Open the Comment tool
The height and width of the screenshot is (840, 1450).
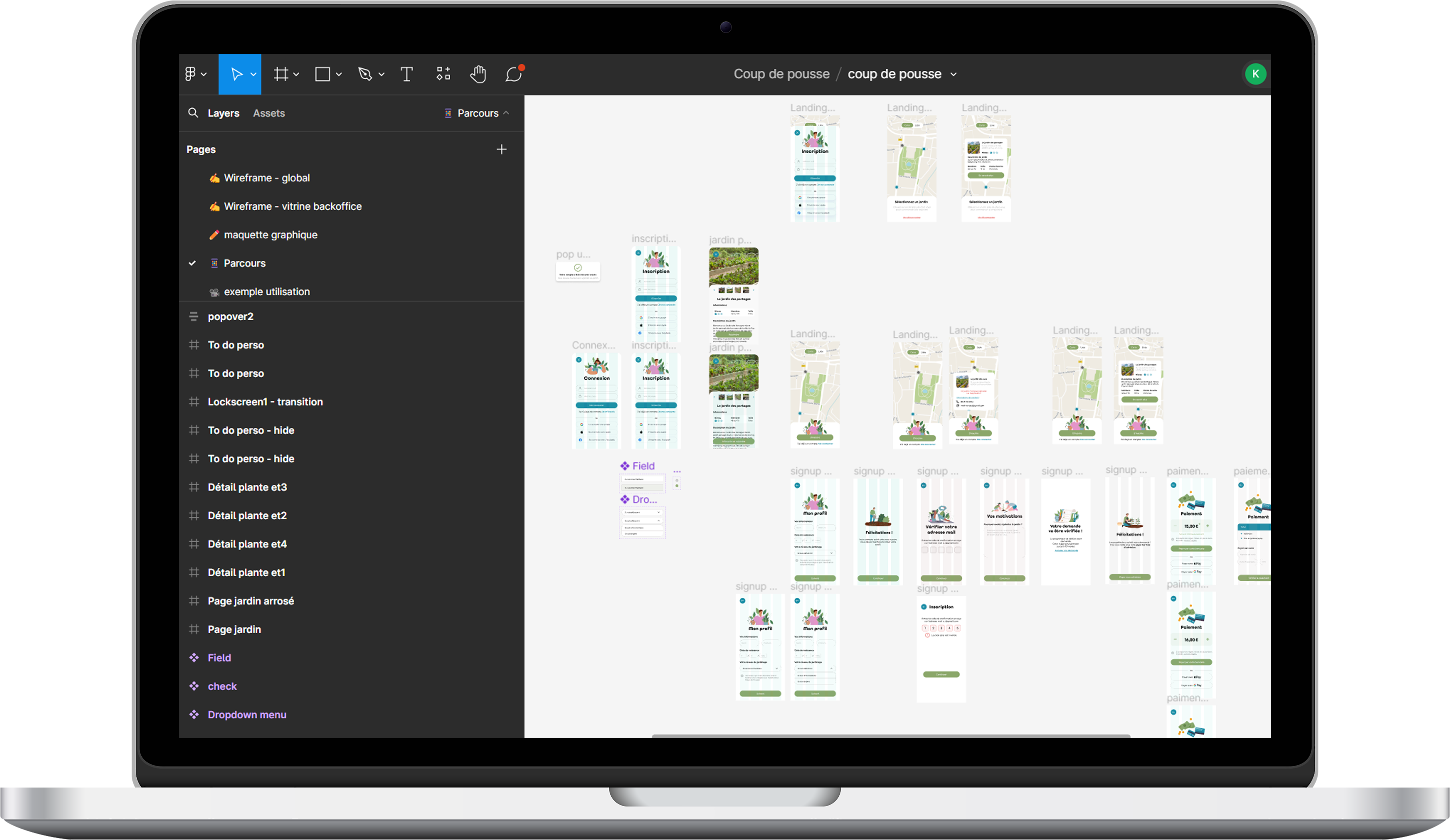pyautogui.click(x=513, y=74)
